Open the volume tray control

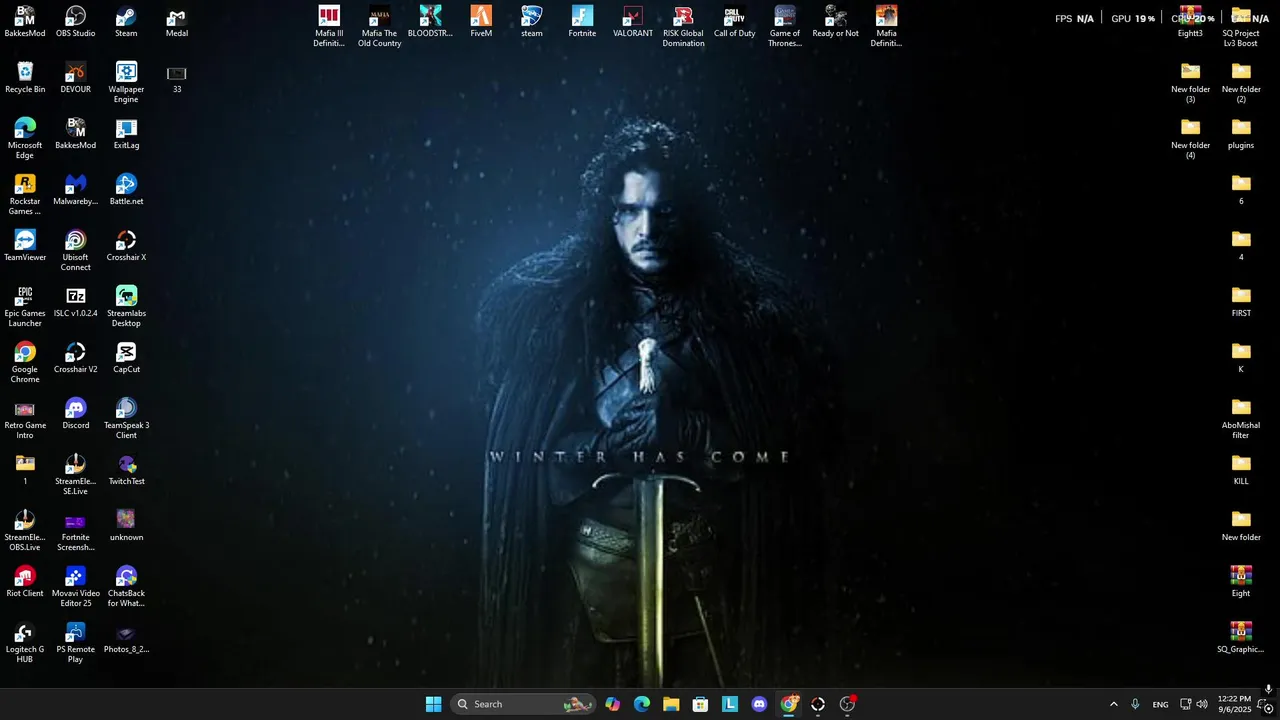(x=1202, y=704)
